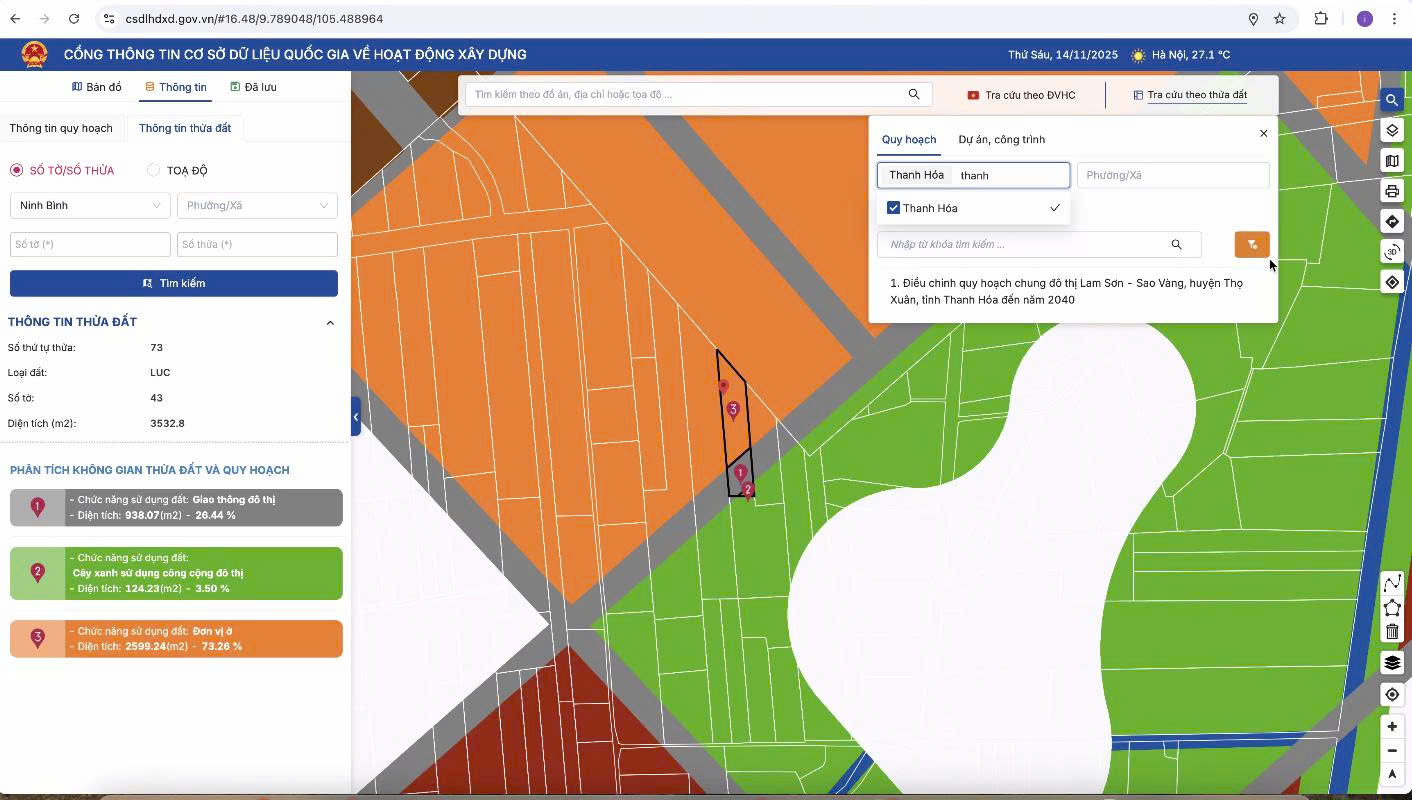Click the print map icon
The image size is (1412, 800).
(x=1391, y=191)
